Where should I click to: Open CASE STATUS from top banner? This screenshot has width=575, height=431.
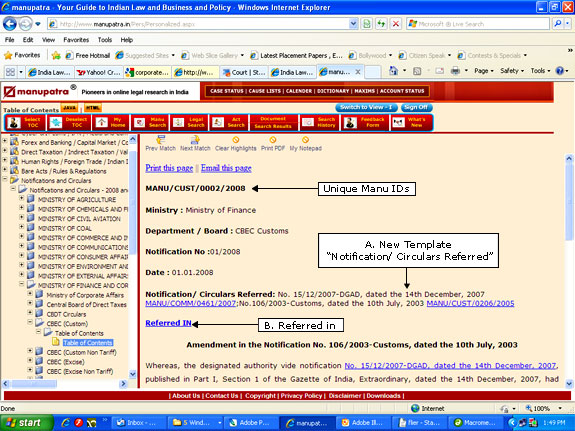click(227, 91)
